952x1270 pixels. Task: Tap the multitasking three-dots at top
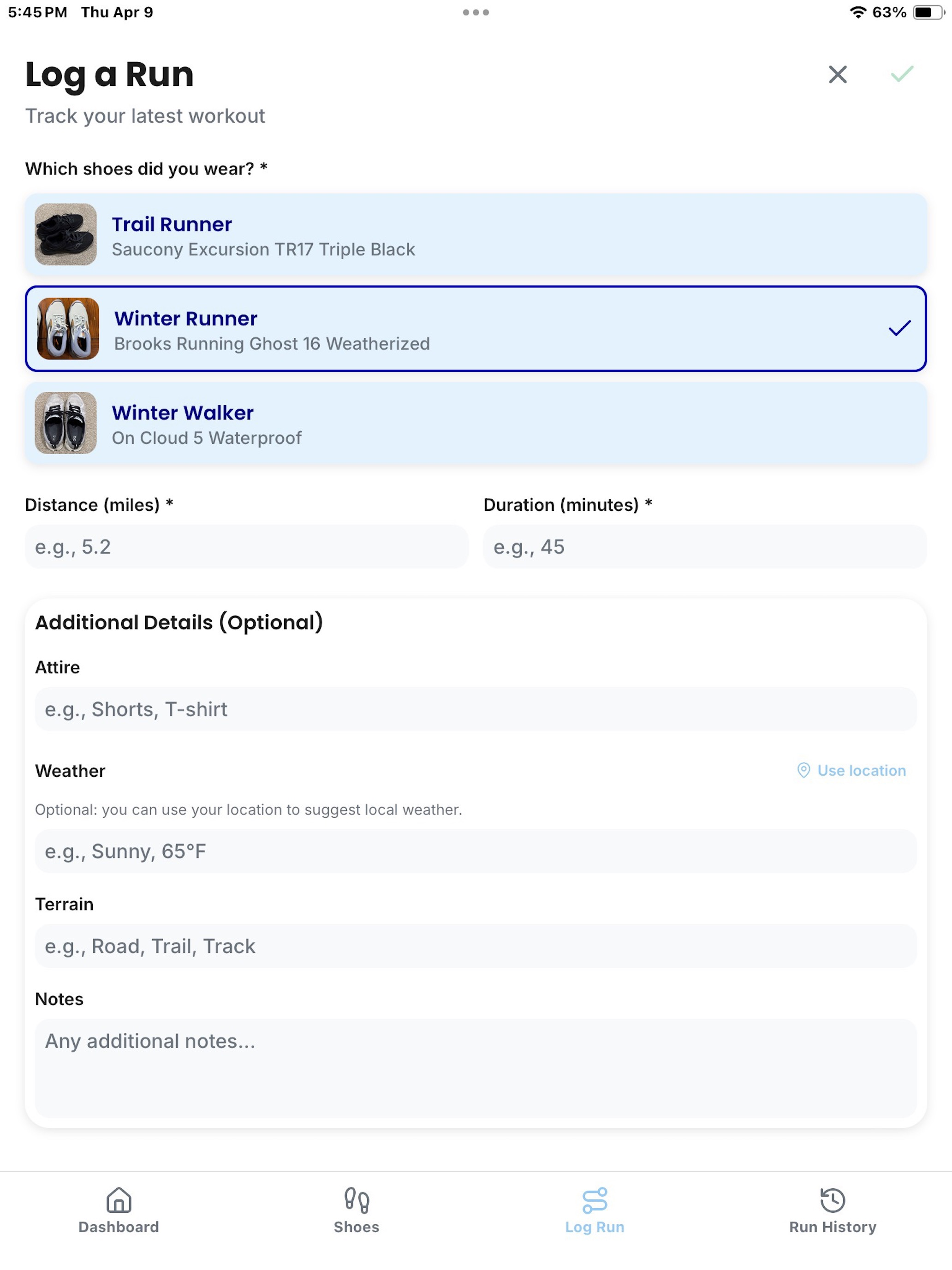[476, 12]
